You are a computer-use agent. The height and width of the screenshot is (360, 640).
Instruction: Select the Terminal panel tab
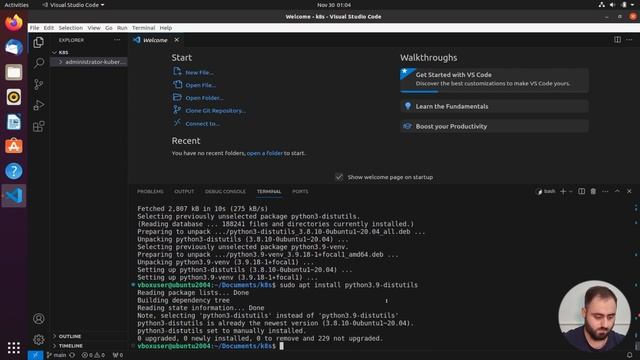[x=269, y=191]
